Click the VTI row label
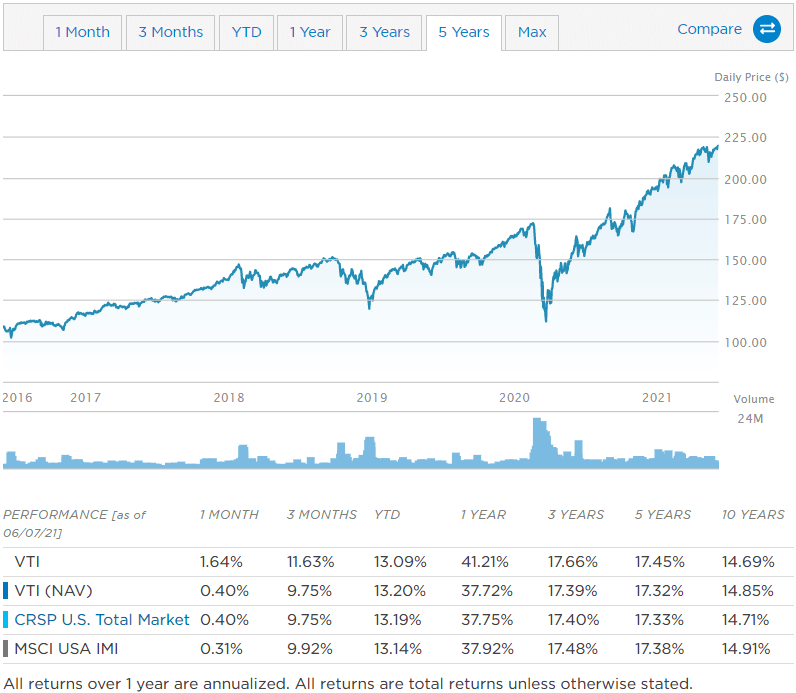 pos(27,562)
